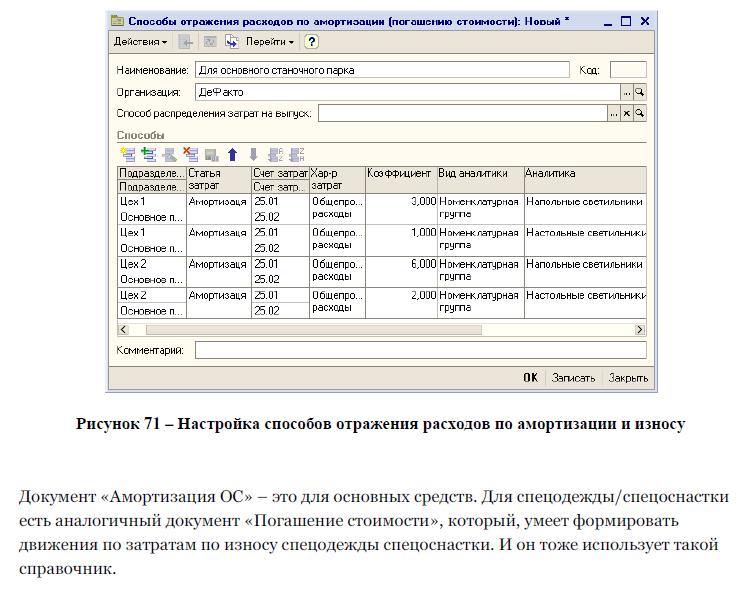Click the Аналитика column header

(585, 179)
